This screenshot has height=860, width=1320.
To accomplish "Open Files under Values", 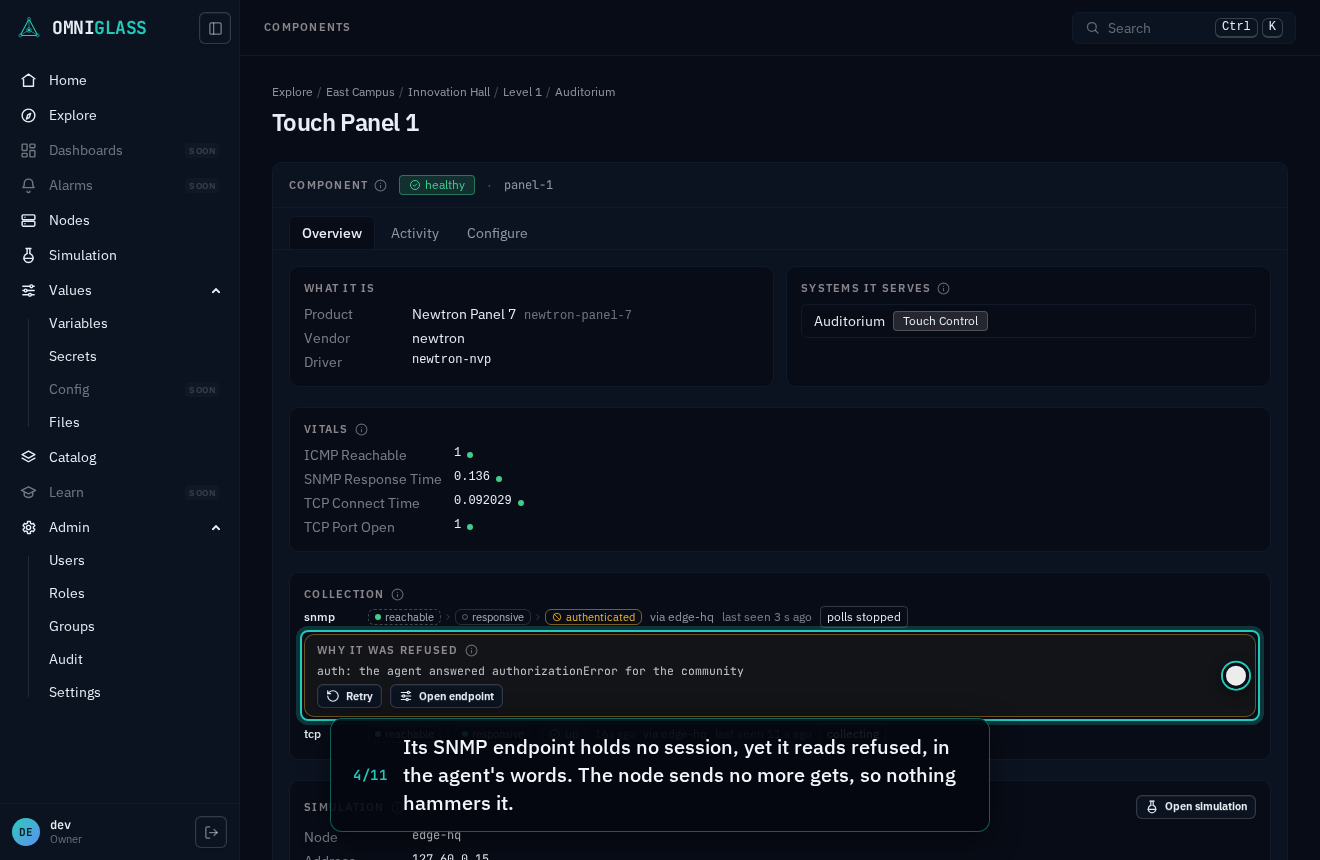I will (x=64, y=422).
